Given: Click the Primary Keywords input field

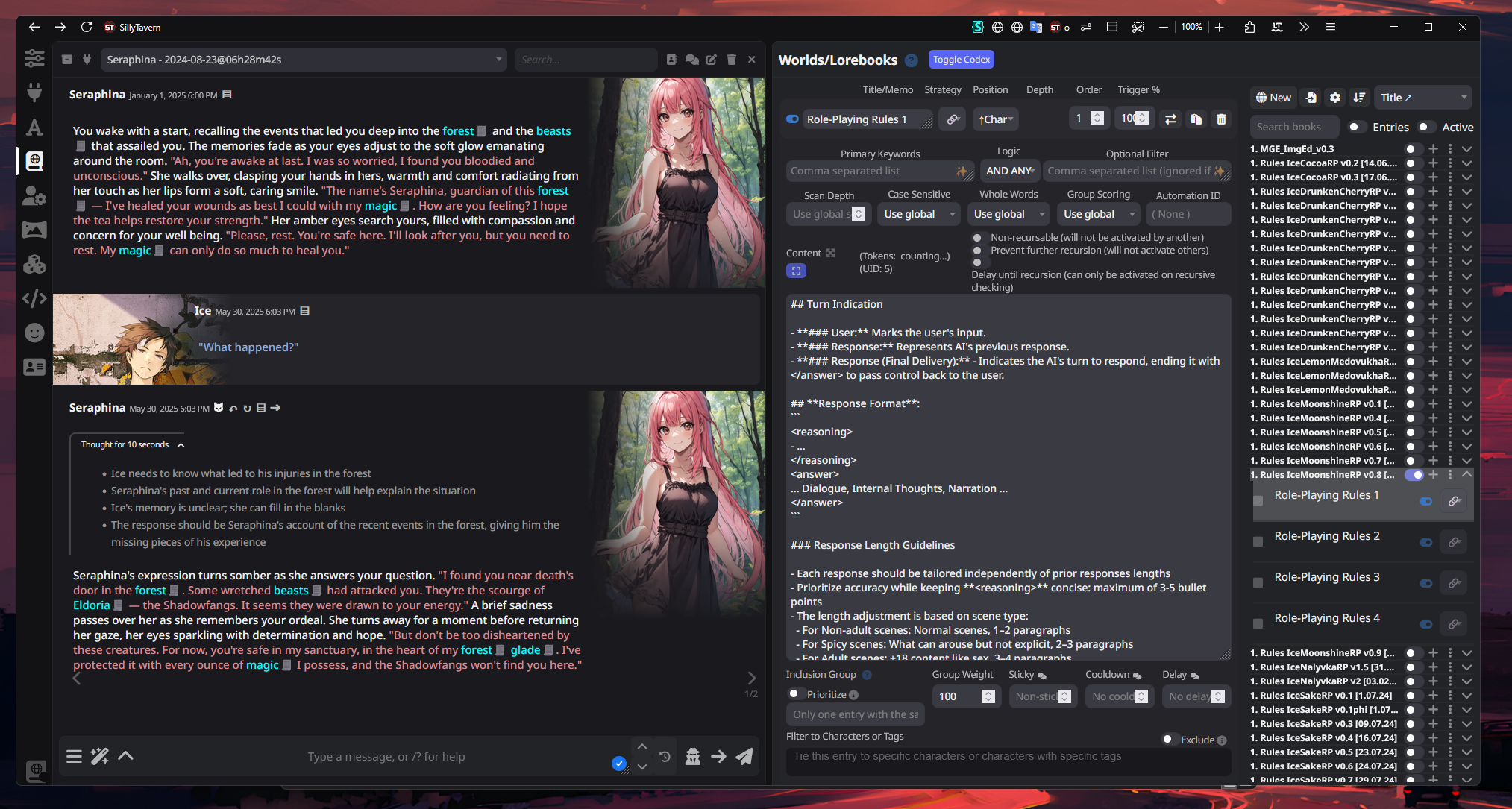Looking at the screenshot, I should click(x=880, y=171).
